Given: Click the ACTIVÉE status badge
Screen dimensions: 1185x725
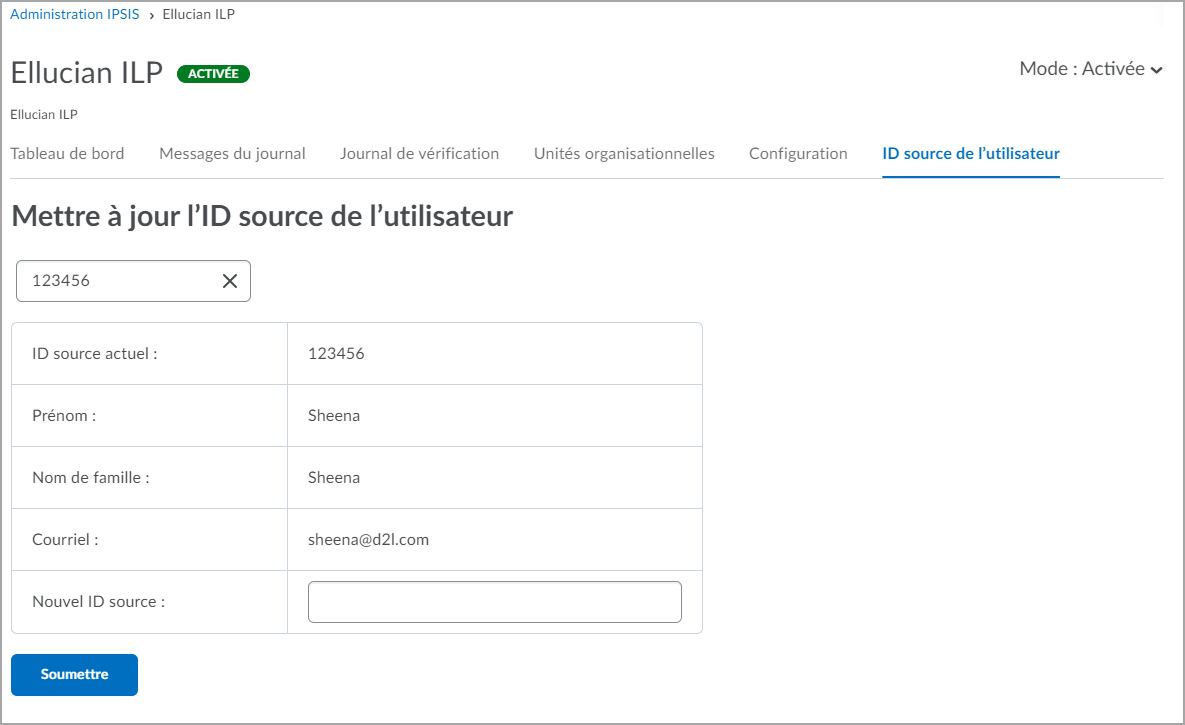Looking at the screenshot, I should [213, 74].
